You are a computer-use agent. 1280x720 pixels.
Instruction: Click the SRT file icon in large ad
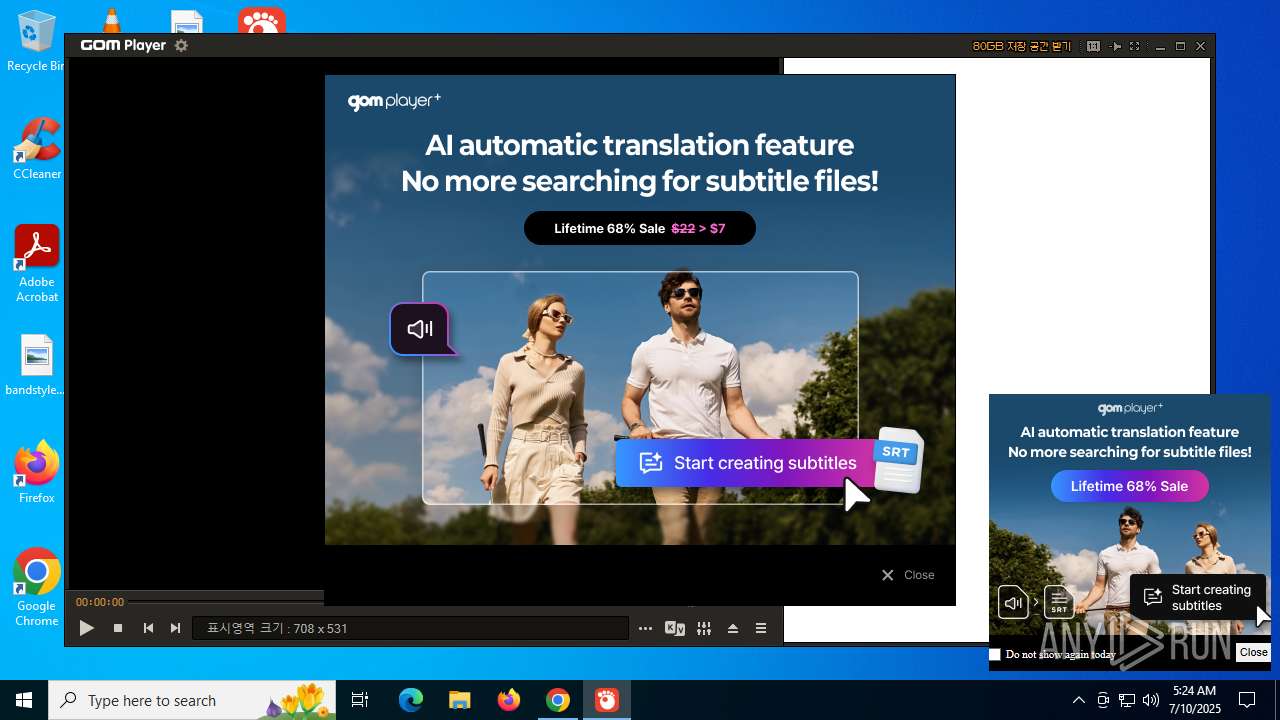[x=897, y=460]
